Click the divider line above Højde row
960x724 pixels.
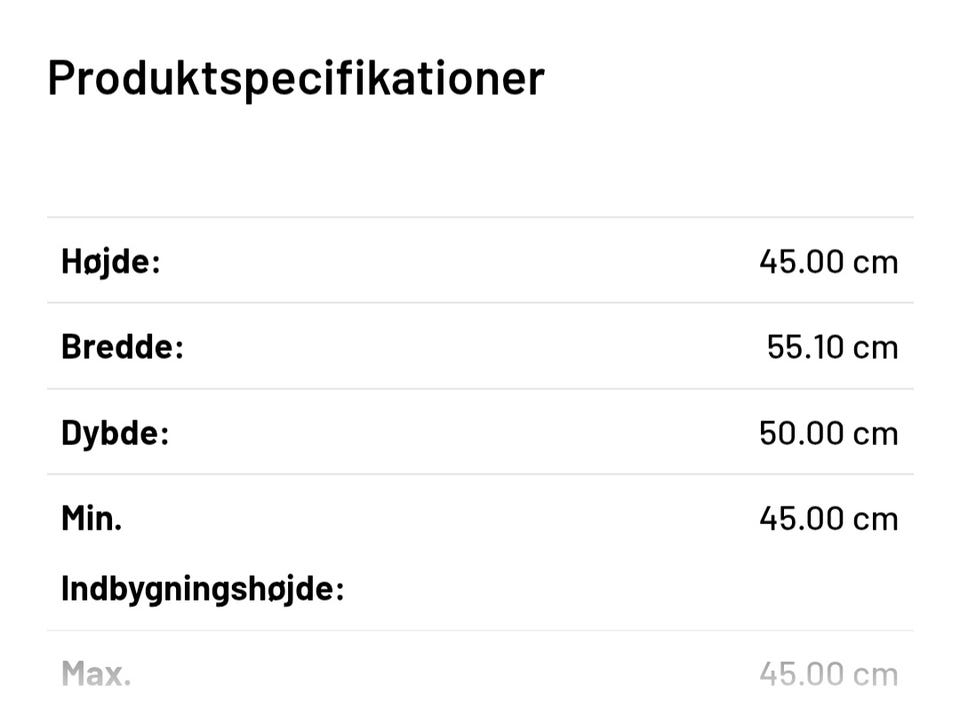[x=480, y=217]
